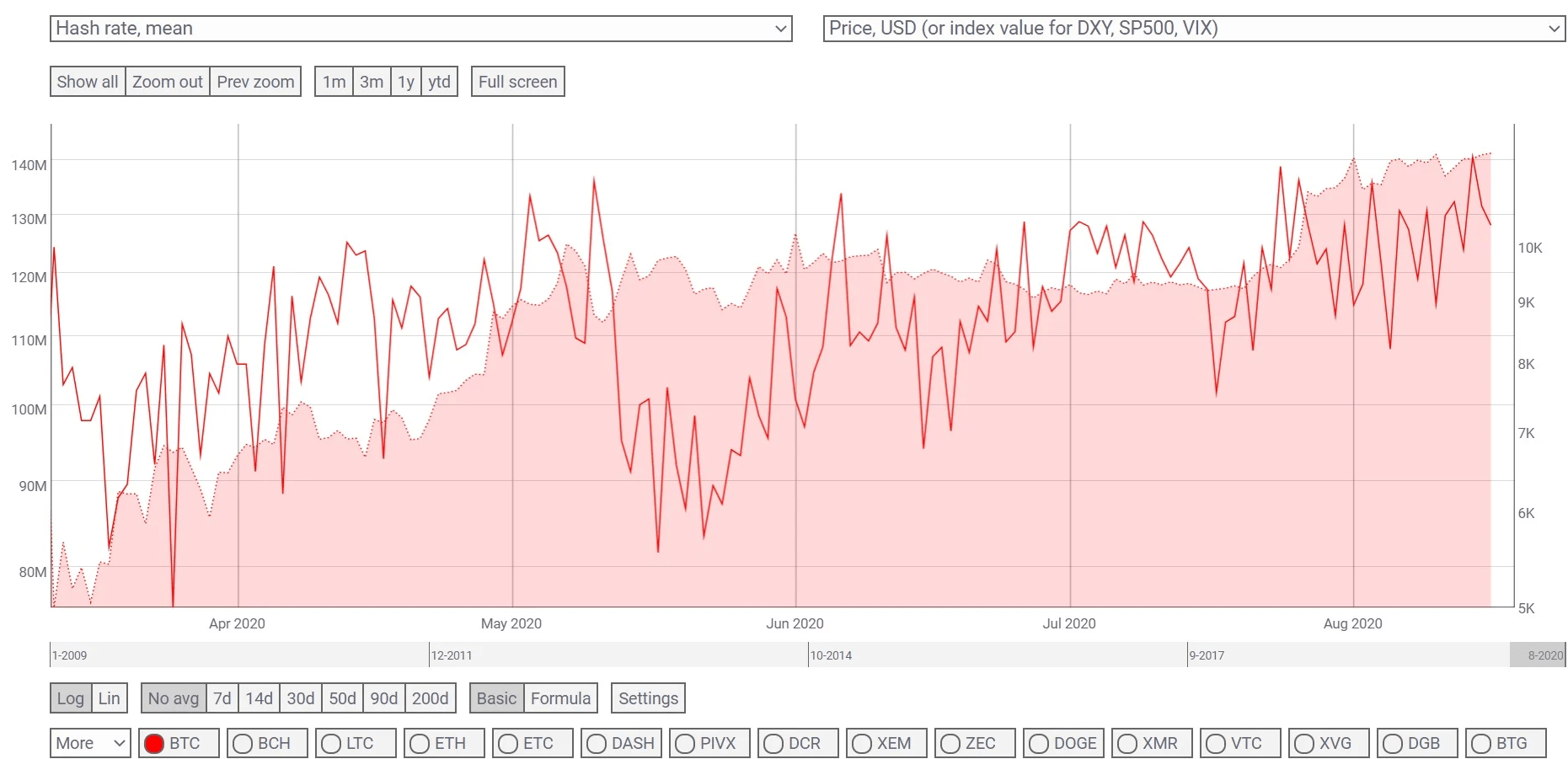Toggle the BTC coin series

(x=179, y=743)
